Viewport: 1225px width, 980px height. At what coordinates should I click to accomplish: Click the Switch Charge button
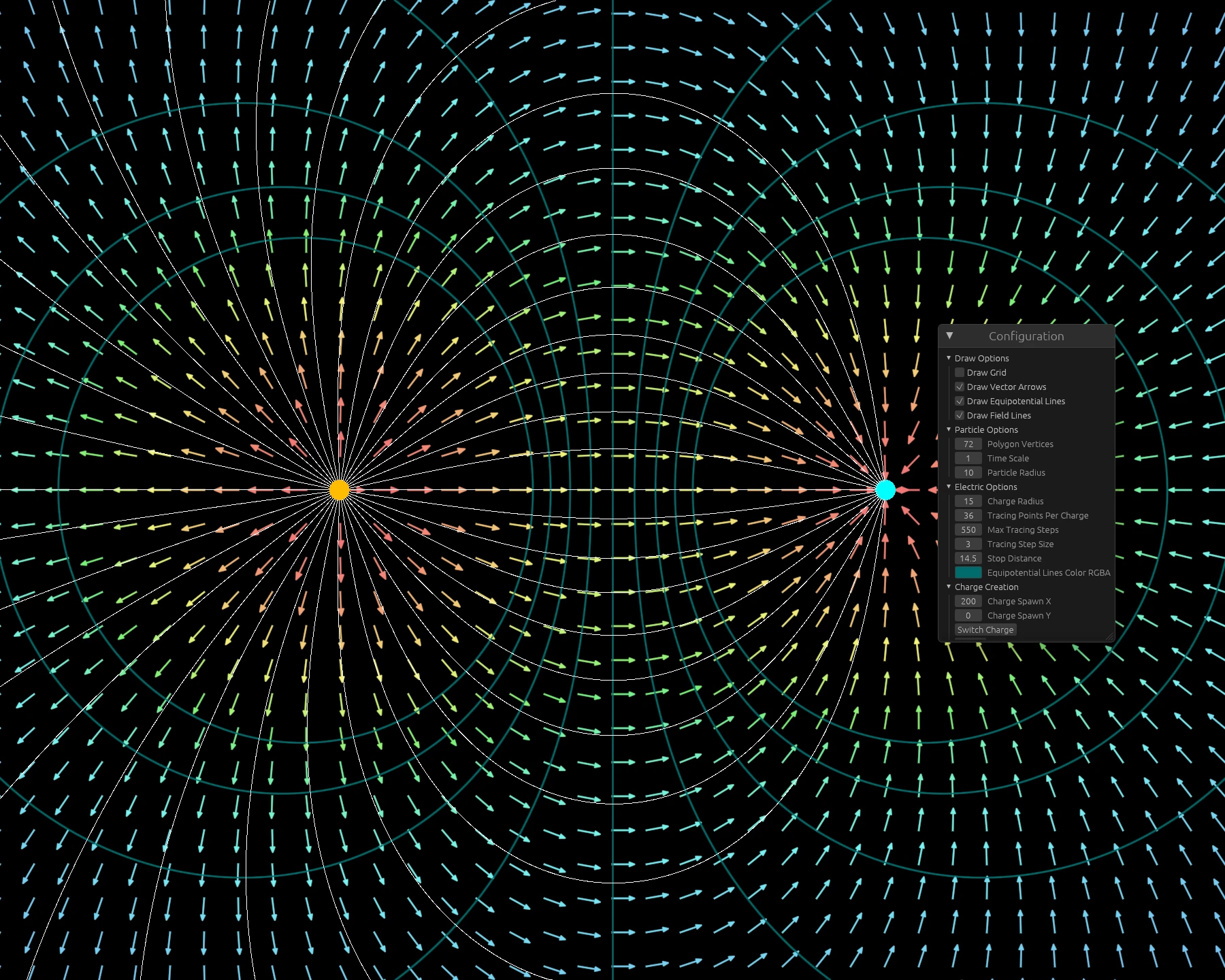[x=985, y=630]
